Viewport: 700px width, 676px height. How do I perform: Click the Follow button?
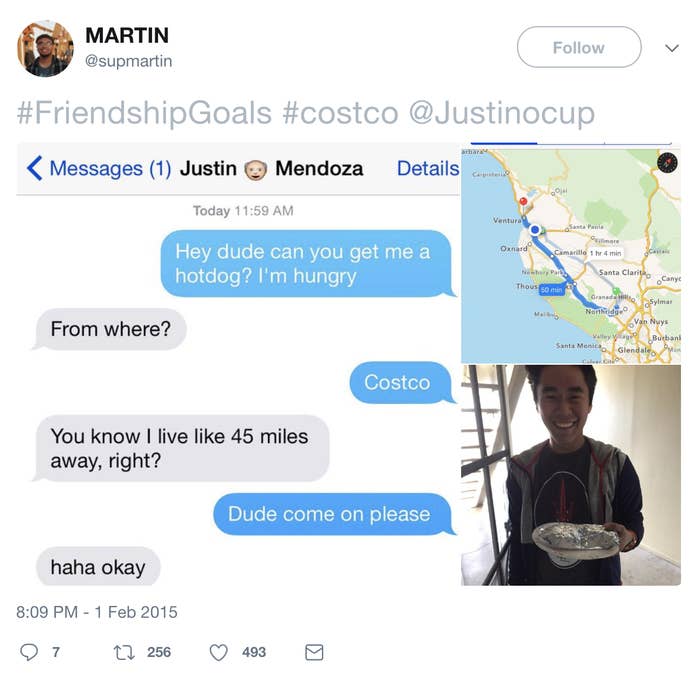tap(579, 47)
